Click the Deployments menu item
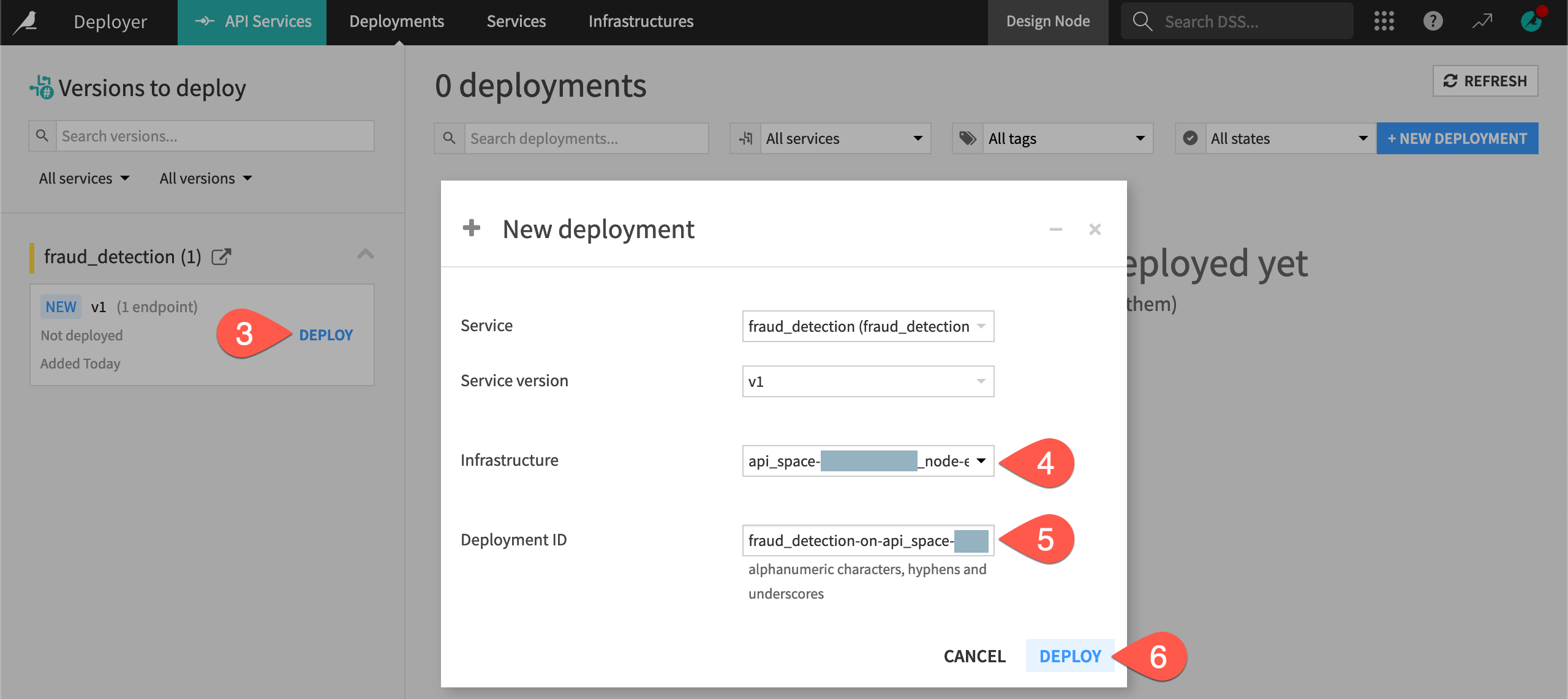Viewport: 1568px width, 699px height. point(396,21)
